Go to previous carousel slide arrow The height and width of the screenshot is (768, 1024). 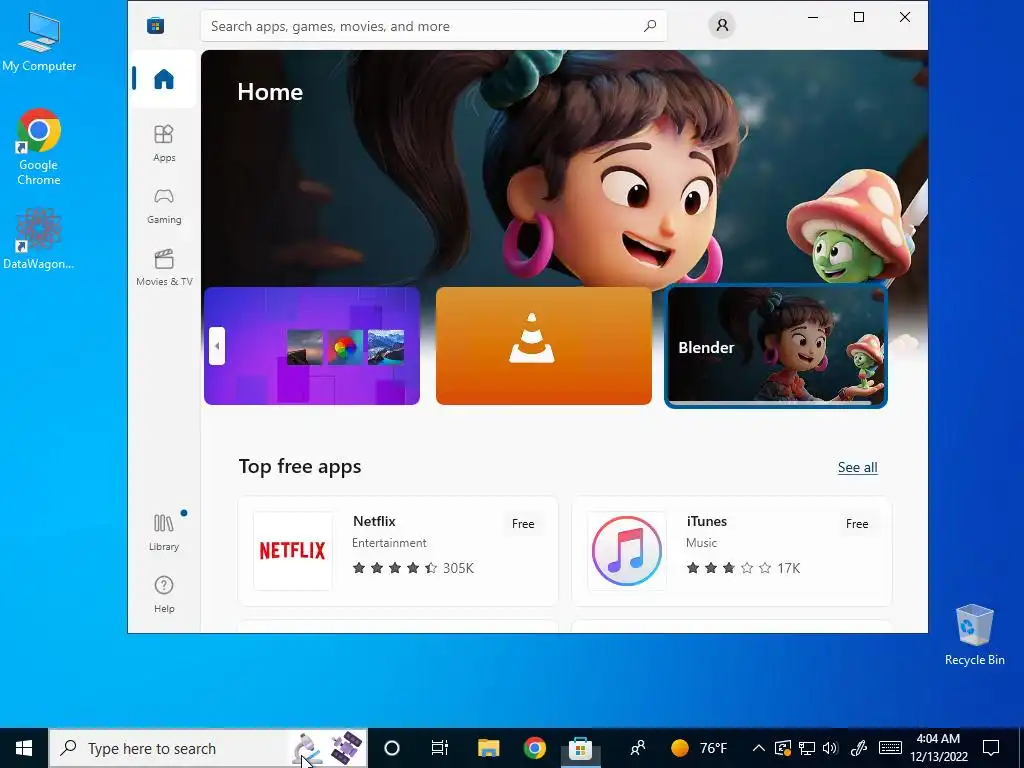tap(217, 346)
